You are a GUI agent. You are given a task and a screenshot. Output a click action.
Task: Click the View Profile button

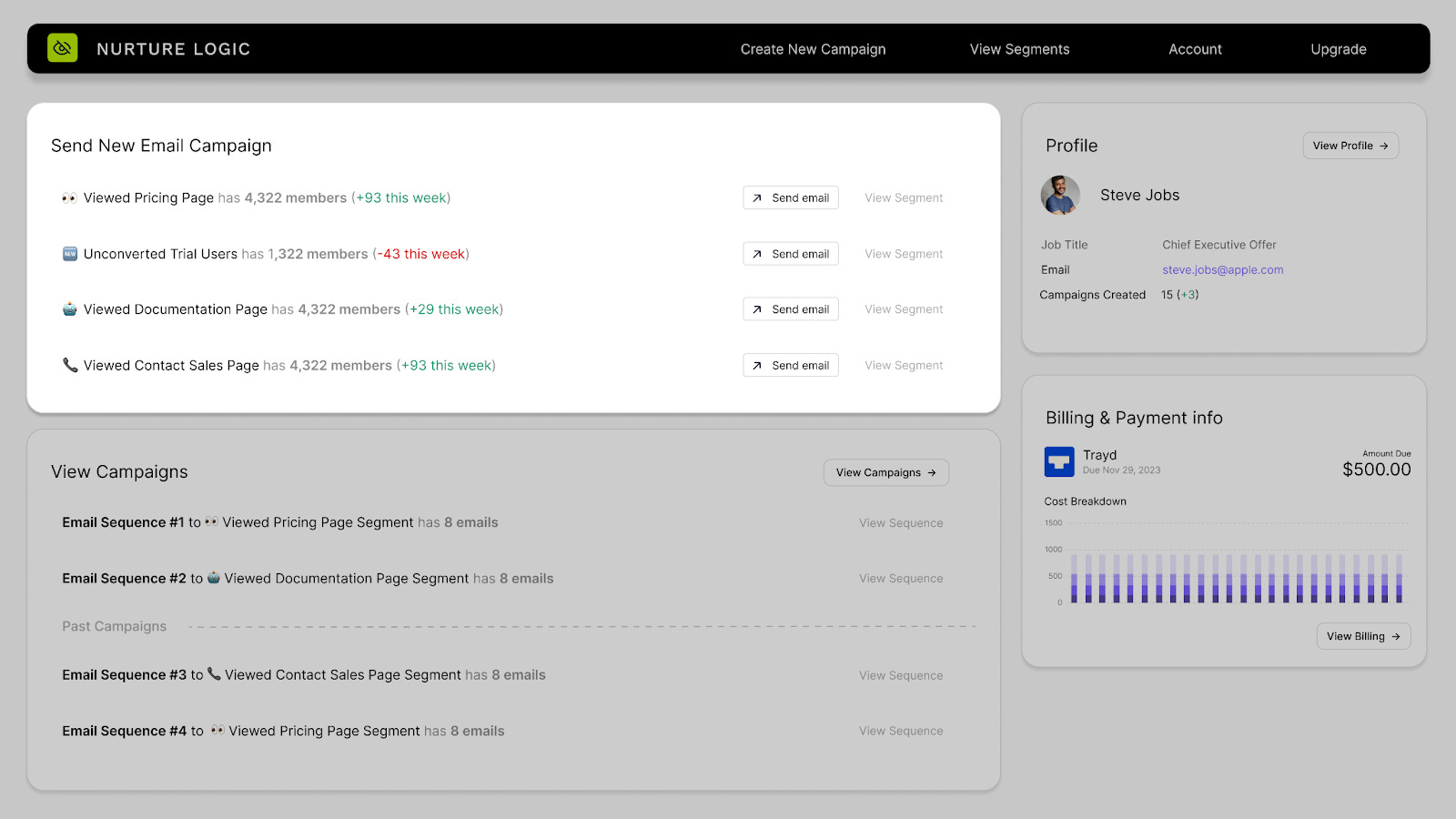click(x=1350, y=146)
